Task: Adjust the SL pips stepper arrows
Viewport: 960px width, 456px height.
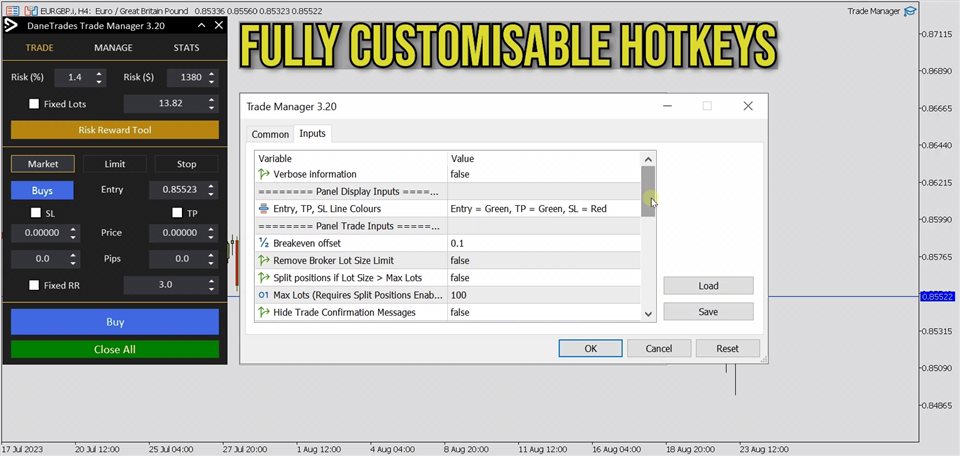Action: tap(73, 259)
